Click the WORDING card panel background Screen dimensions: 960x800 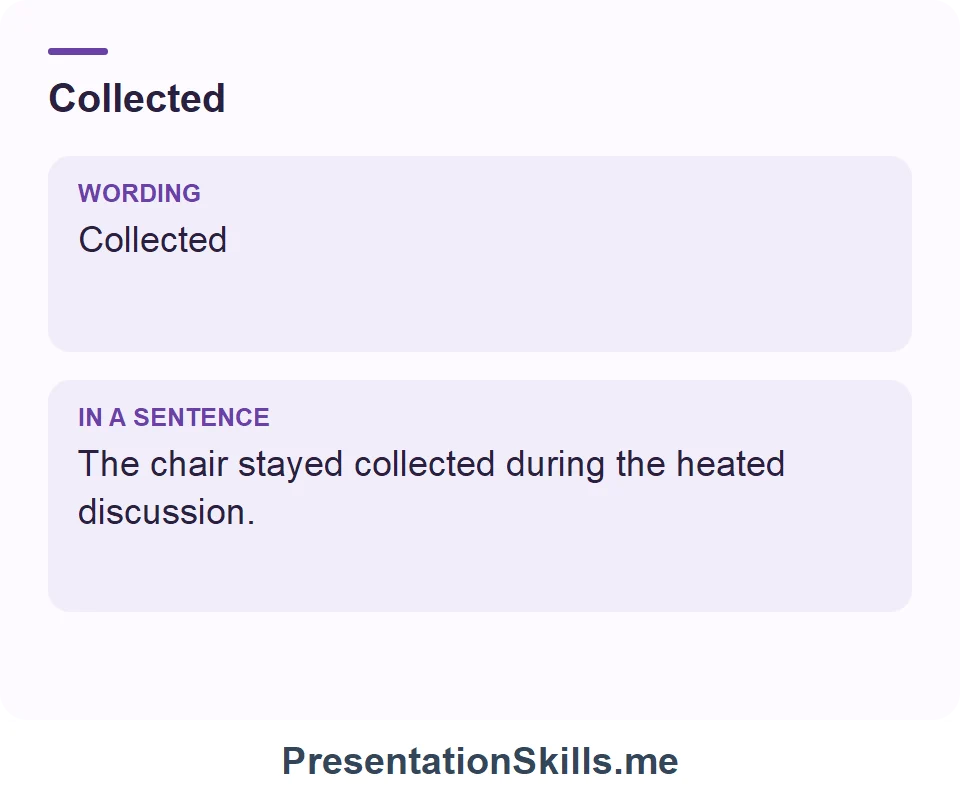(480, 253)
